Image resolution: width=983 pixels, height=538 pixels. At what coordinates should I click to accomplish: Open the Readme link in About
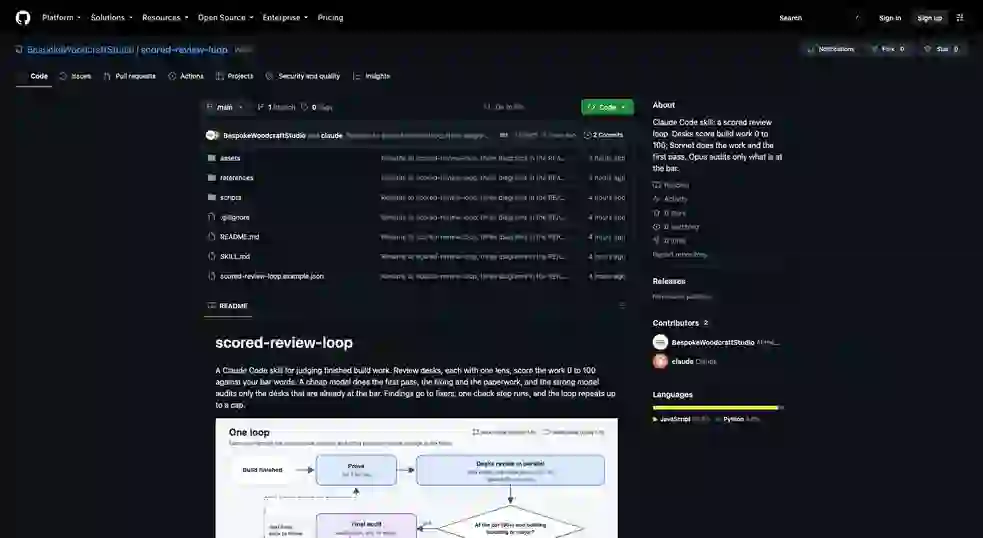pos(671,185)
